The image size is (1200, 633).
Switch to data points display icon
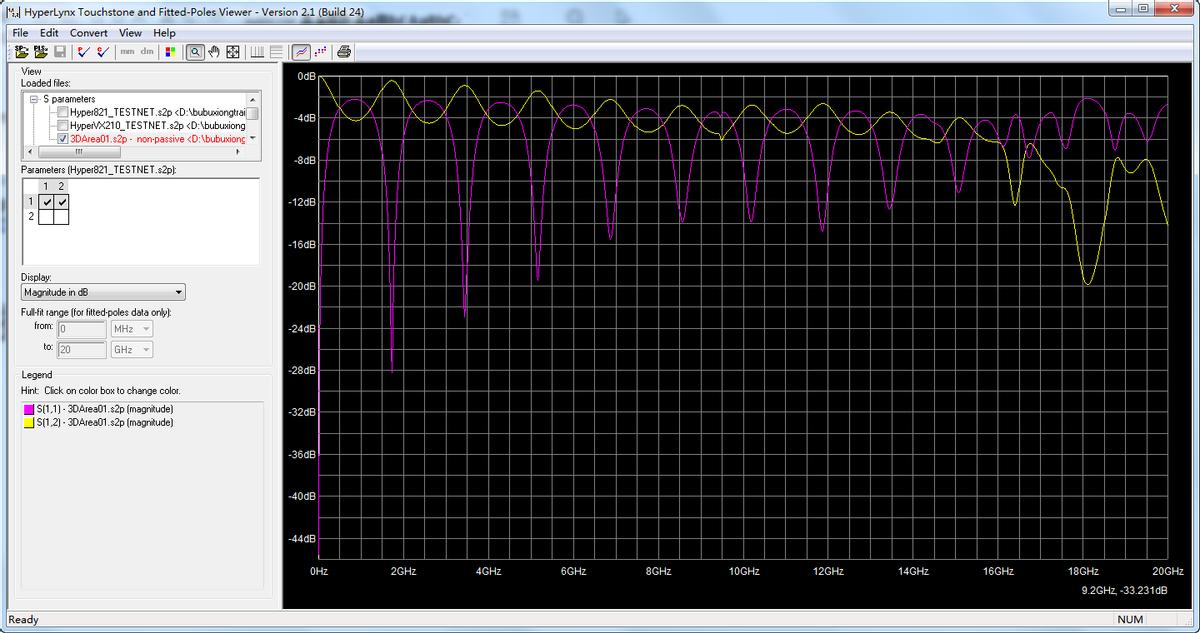click(321, 52)
